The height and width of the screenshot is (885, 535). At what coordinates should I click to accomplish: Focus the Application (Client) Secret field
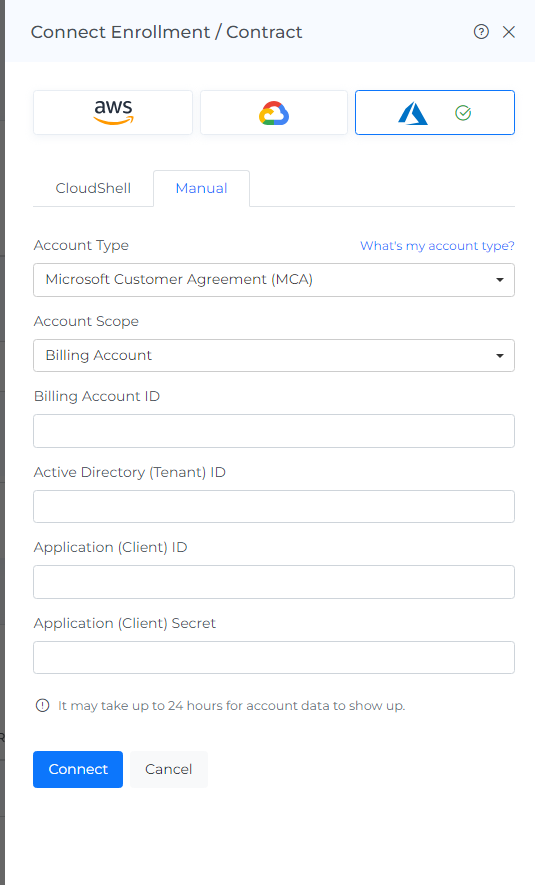(x=274, y=658)
